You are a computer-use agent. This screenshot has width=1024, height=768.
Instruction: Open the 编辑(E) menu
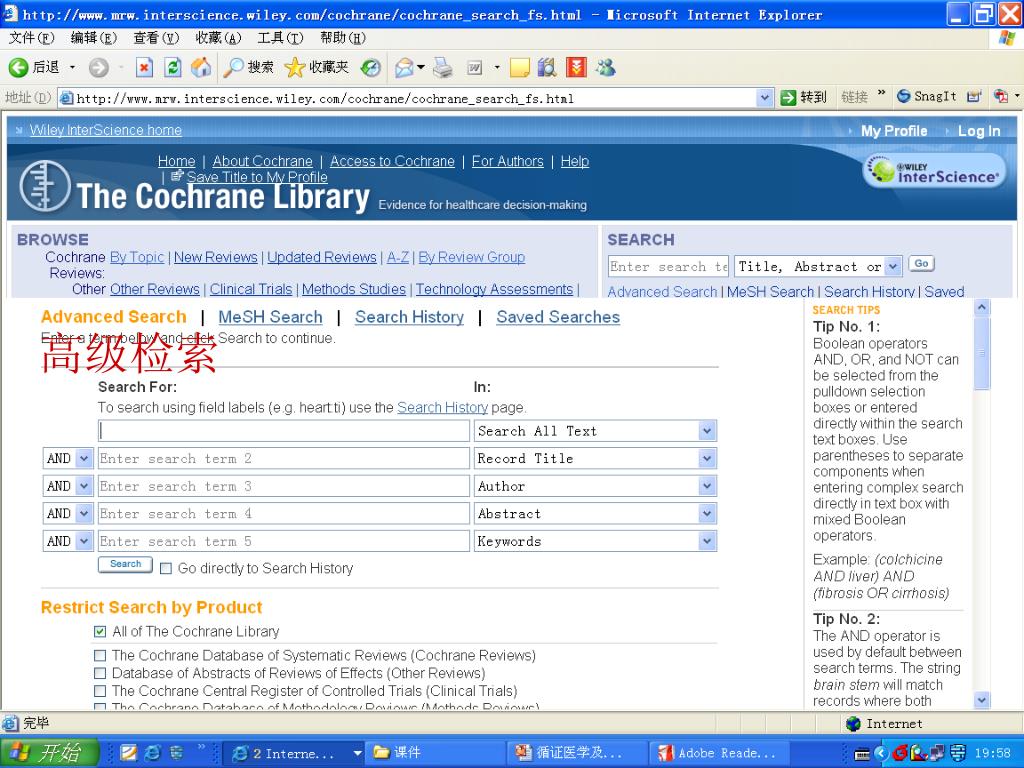click(x=93, y=38)
